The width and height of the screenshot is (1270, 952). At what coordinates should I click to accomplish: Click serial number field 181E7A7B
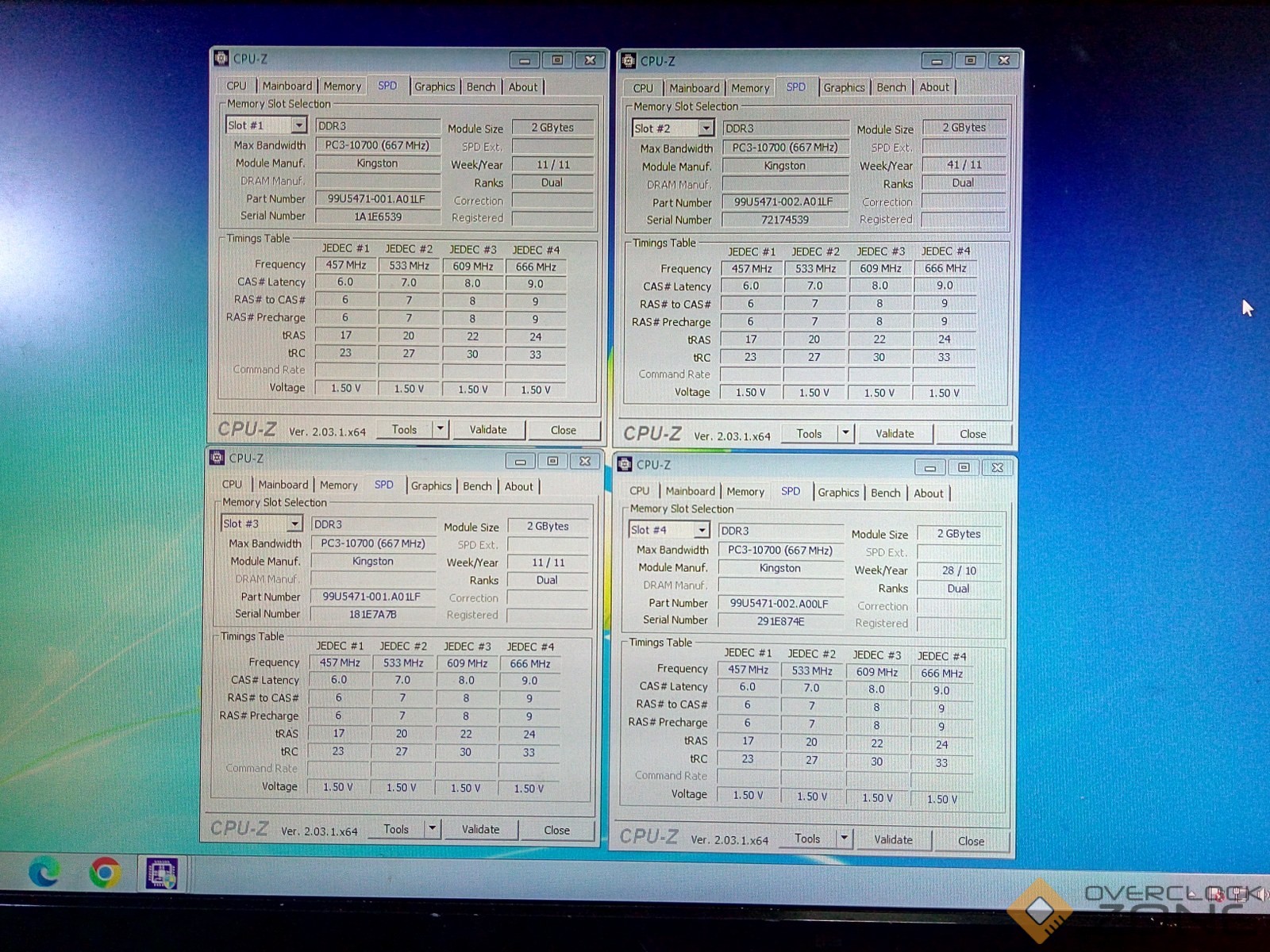(373, 614)
